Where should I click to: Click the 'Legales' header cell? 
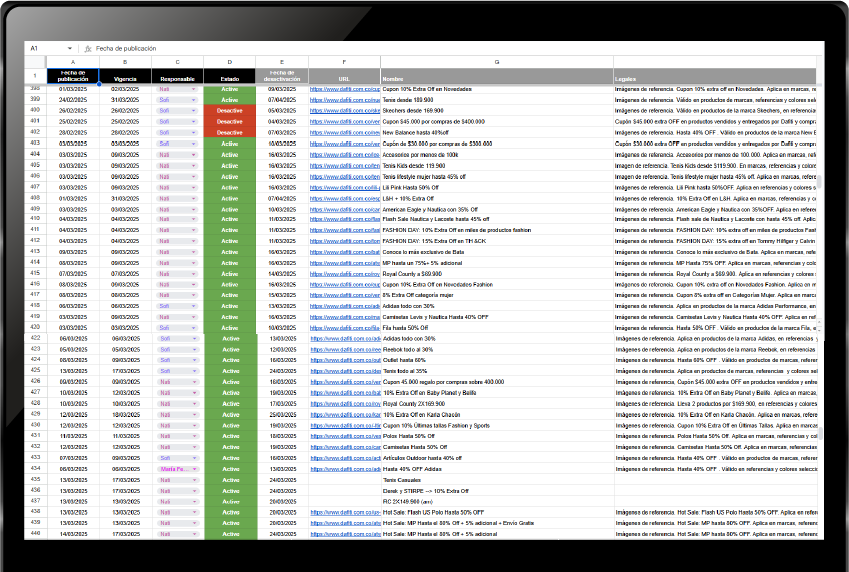[x=715, y=76]
